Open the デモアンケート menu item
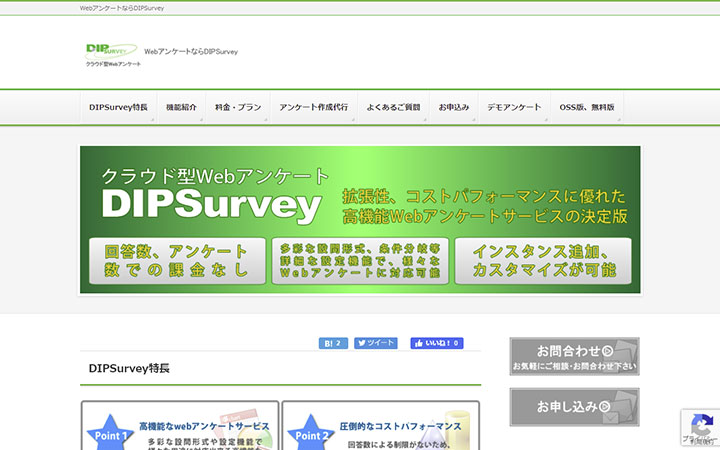 [514, 107]
